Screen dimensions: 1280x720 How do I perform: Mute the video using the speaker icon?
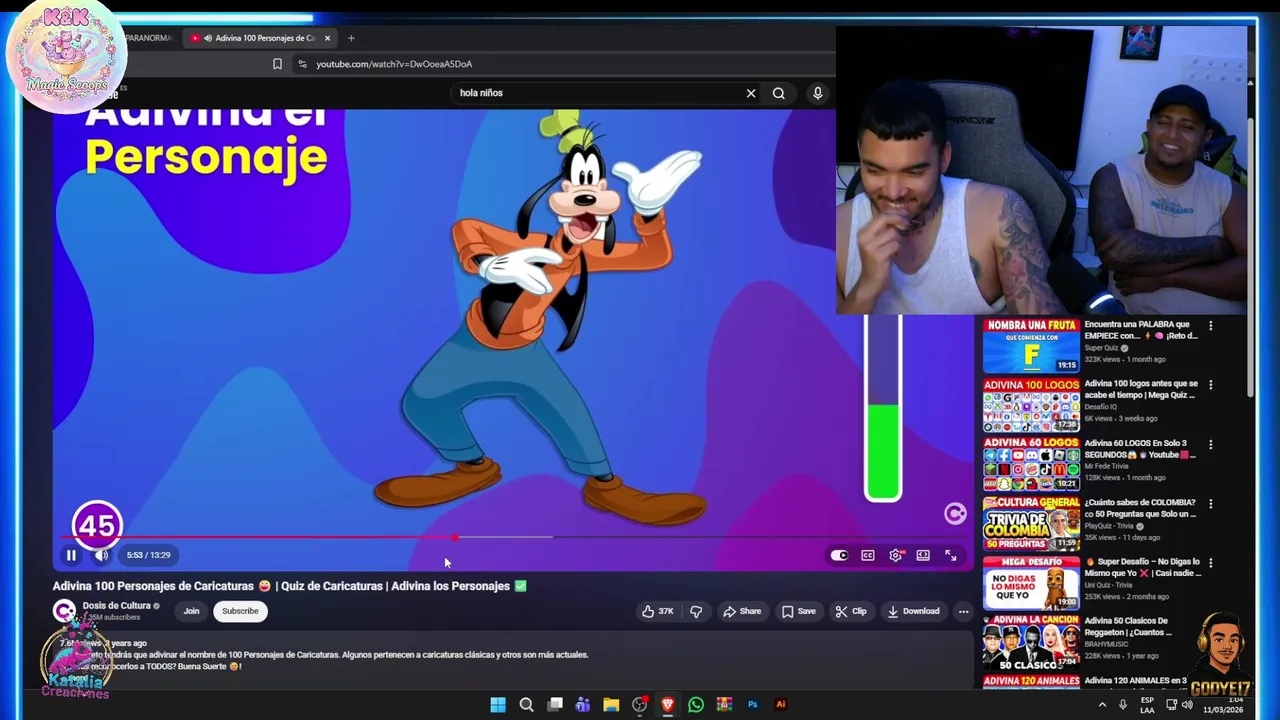point(101,555)
